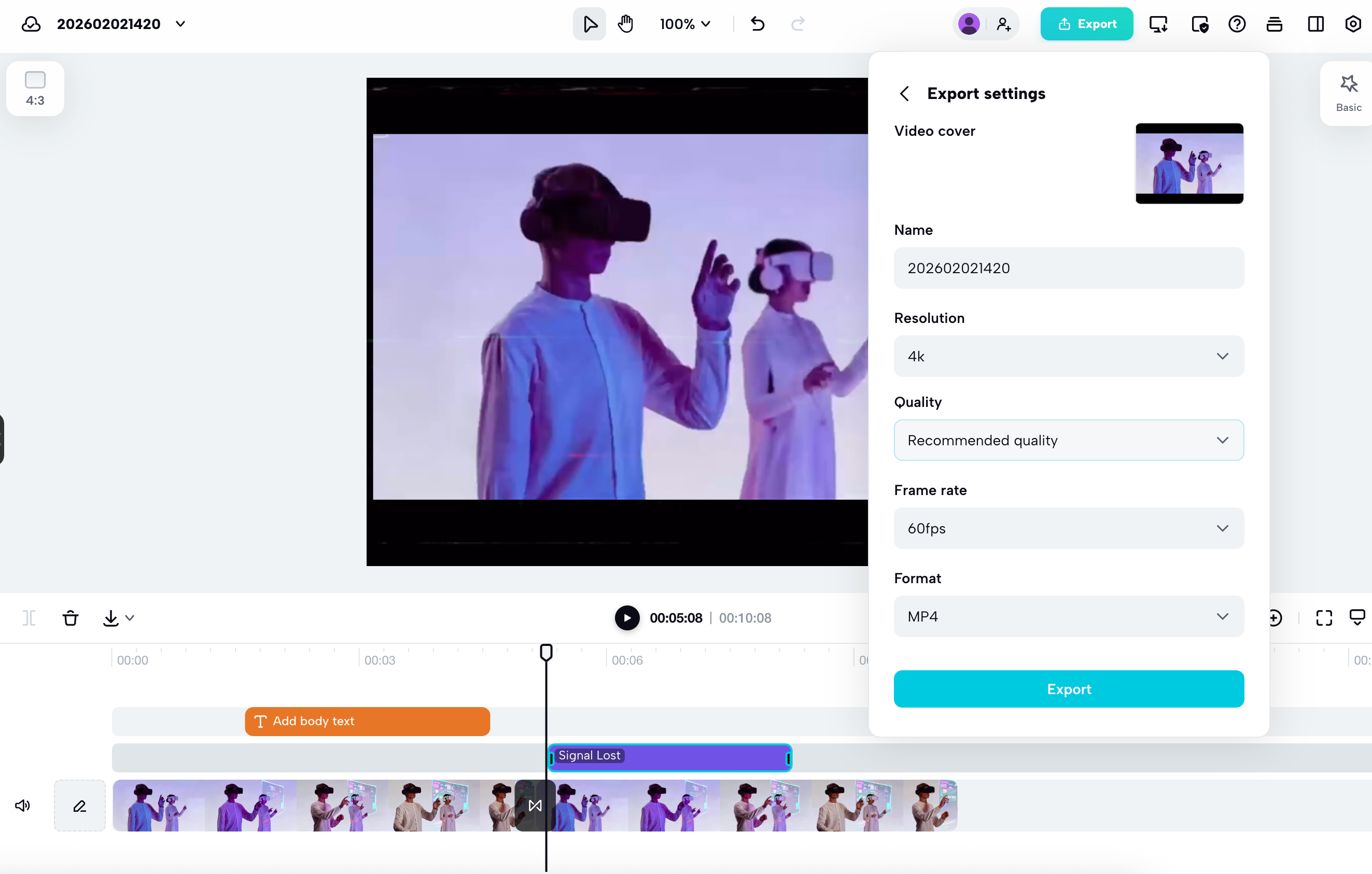Viewport: 1372px width, 874px height.
Task: Activate the hand pan tool
Action: tap(626, 24)
